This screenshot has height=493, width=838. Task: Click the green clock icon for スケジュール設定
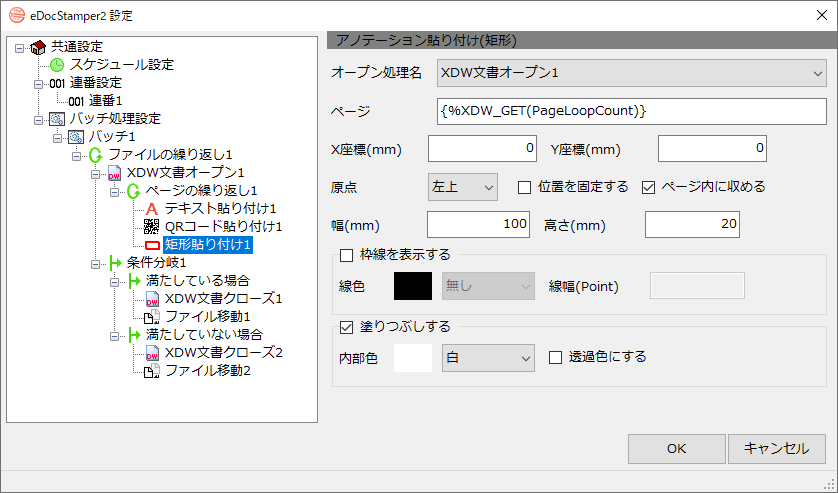pos(57,65)
